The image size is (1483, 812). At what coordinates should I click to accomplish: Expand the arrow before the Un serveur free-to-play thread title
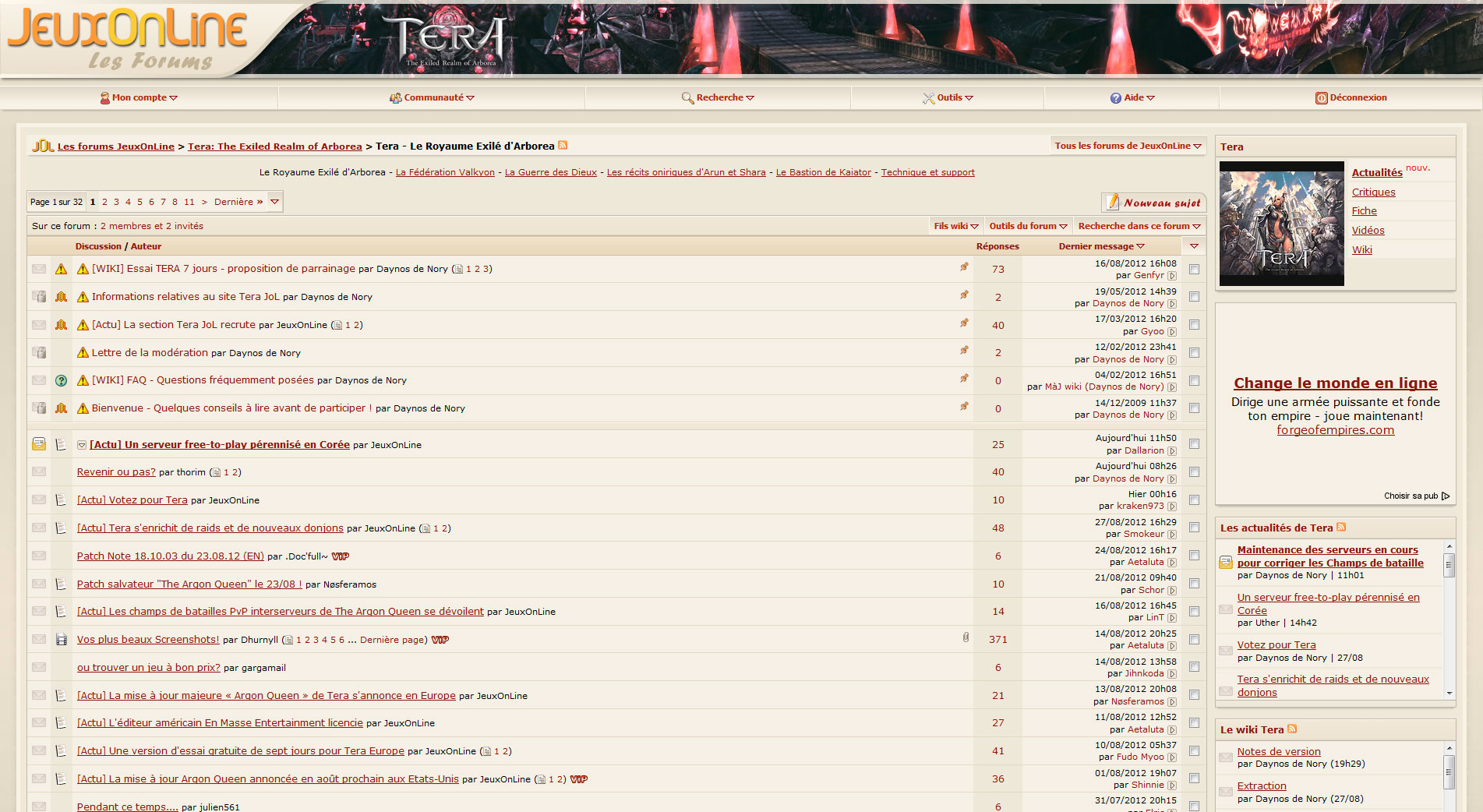pyautogui.click(x=81, y=445)
